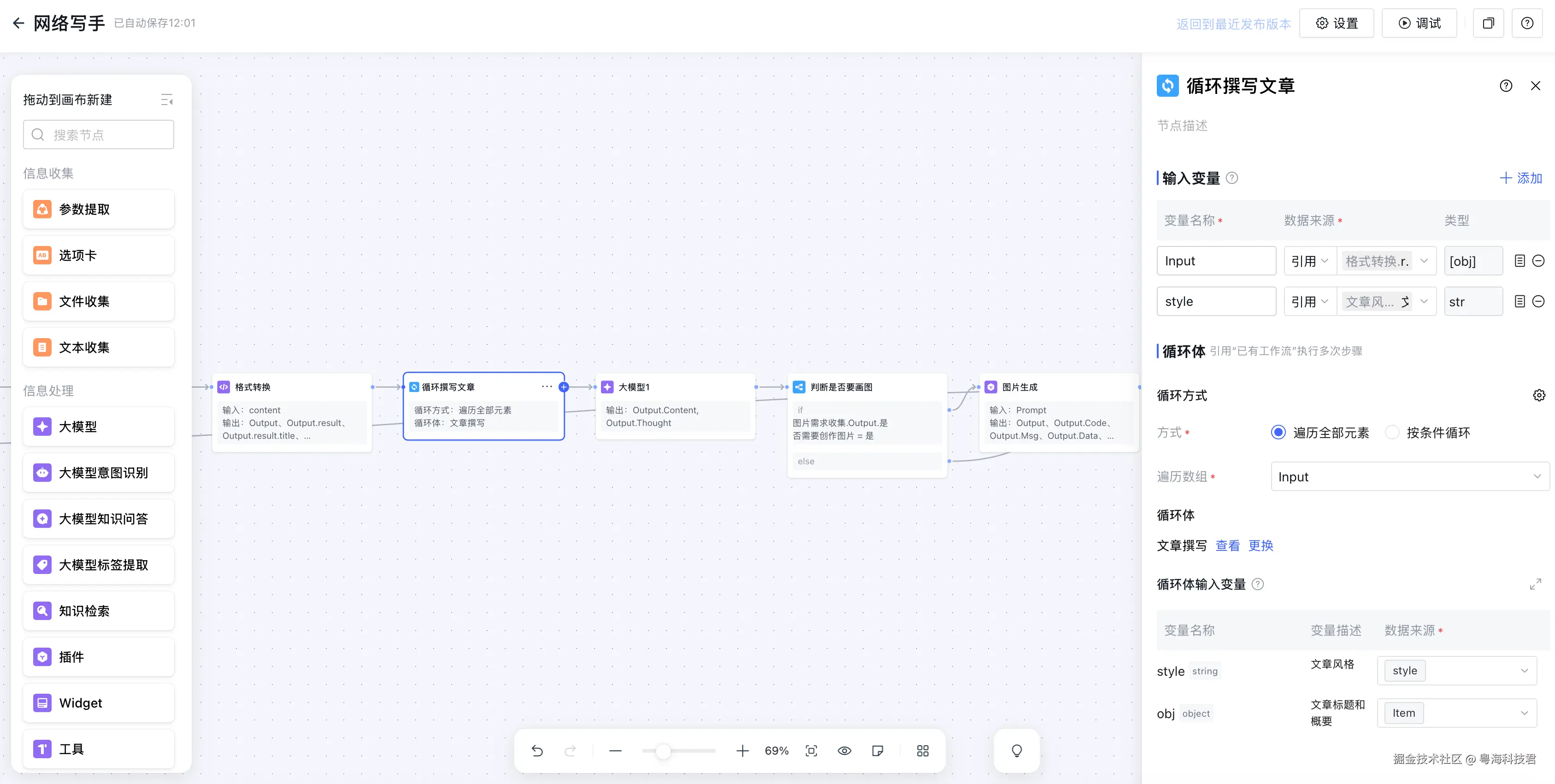This screenshot has height=784, width=1555.
Task: Select the 大模型意图识别 node item
Action: coord(99,473)
